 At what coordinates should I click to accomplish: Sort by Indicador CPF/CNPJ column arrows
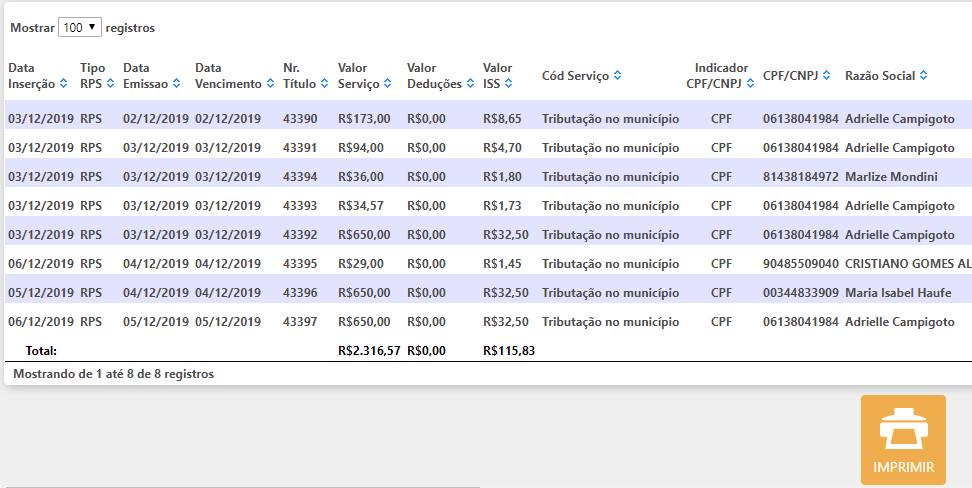click(750, 84)
